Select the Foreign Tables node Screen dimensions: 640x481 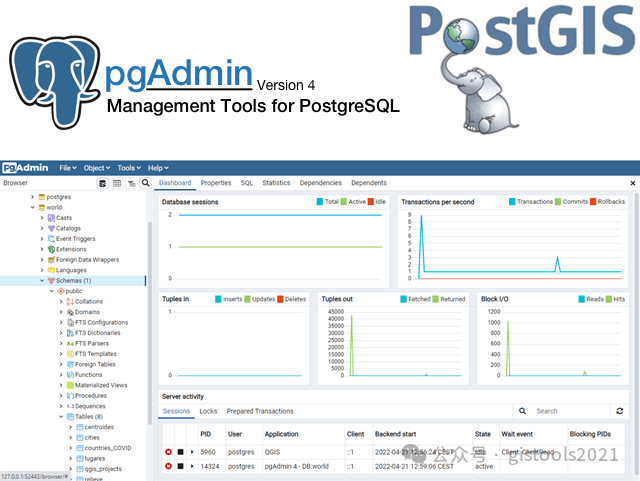coord(95,364)
